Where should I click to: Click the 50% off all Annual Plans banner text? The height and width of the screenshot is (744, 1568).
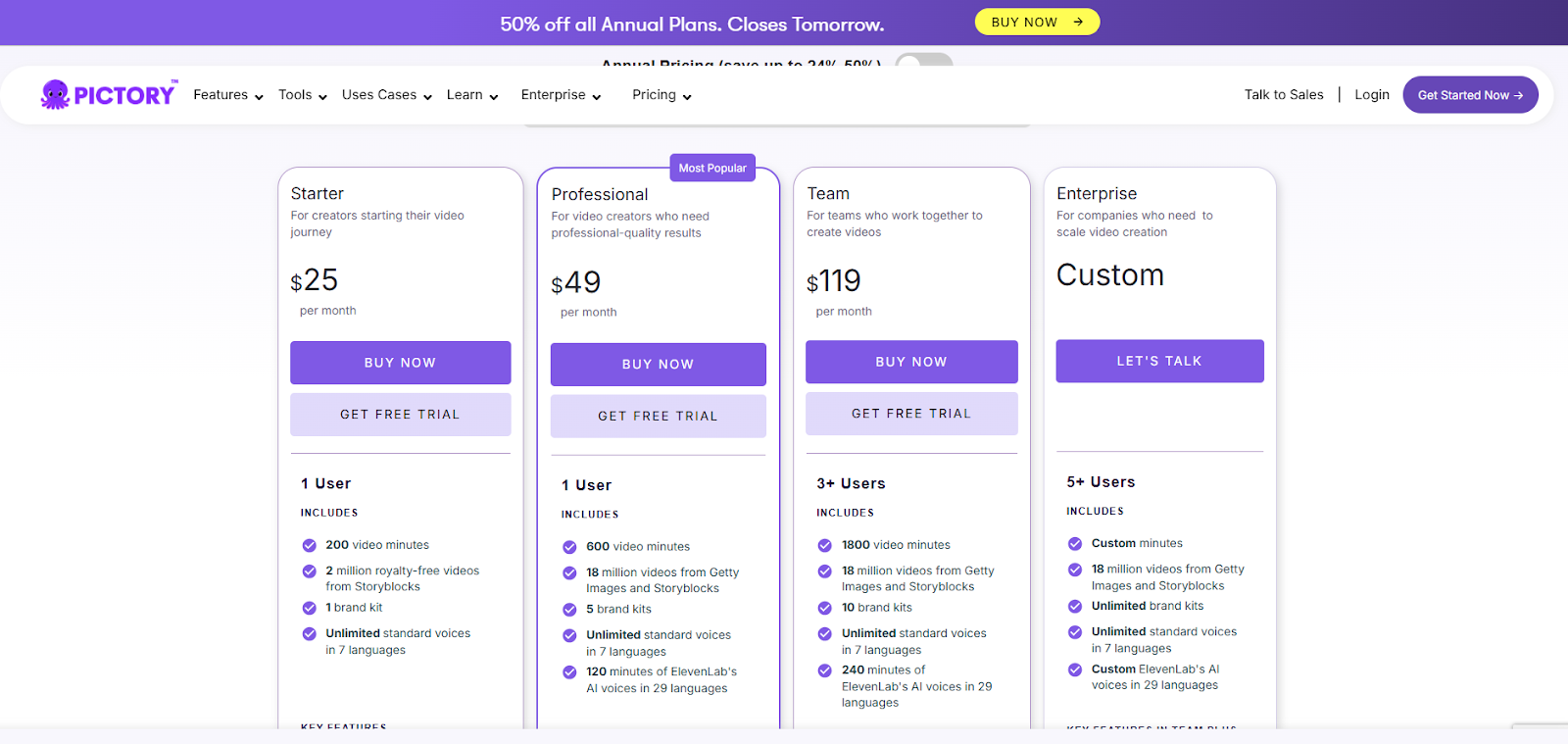coord(692,25)
